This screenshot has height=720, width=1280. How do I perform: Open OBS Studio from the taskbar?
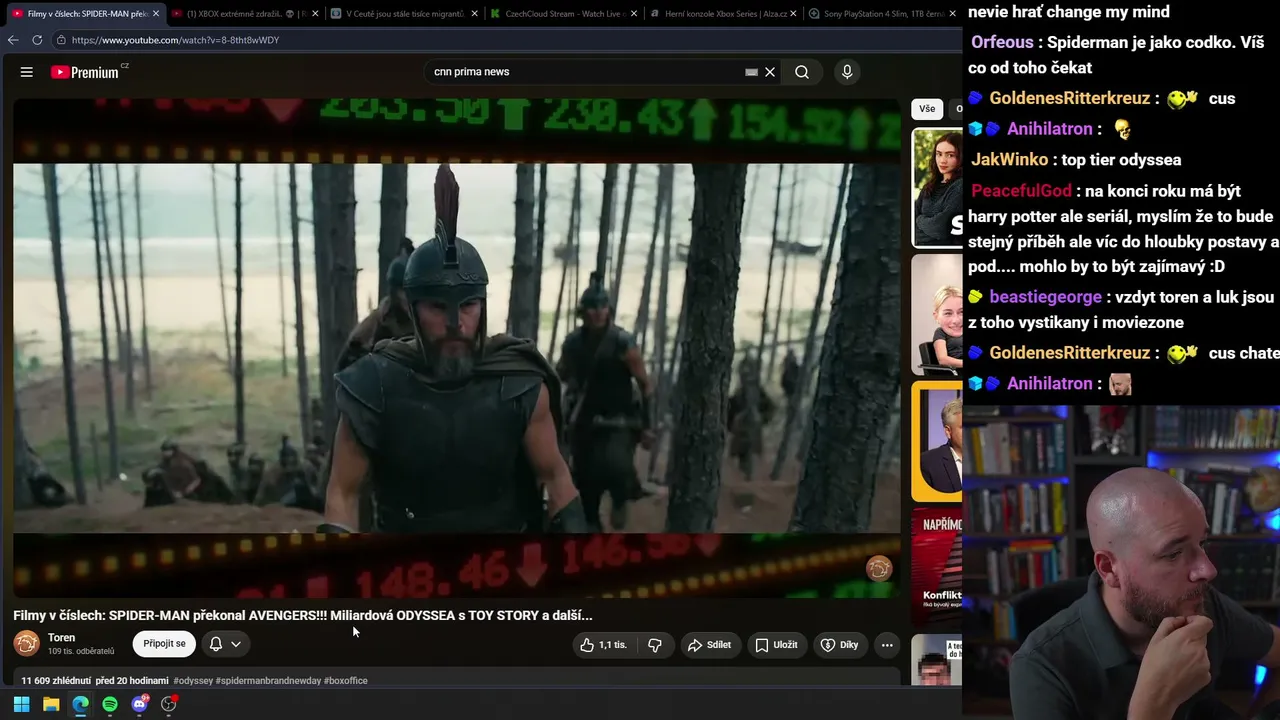(x=169, y=704)
